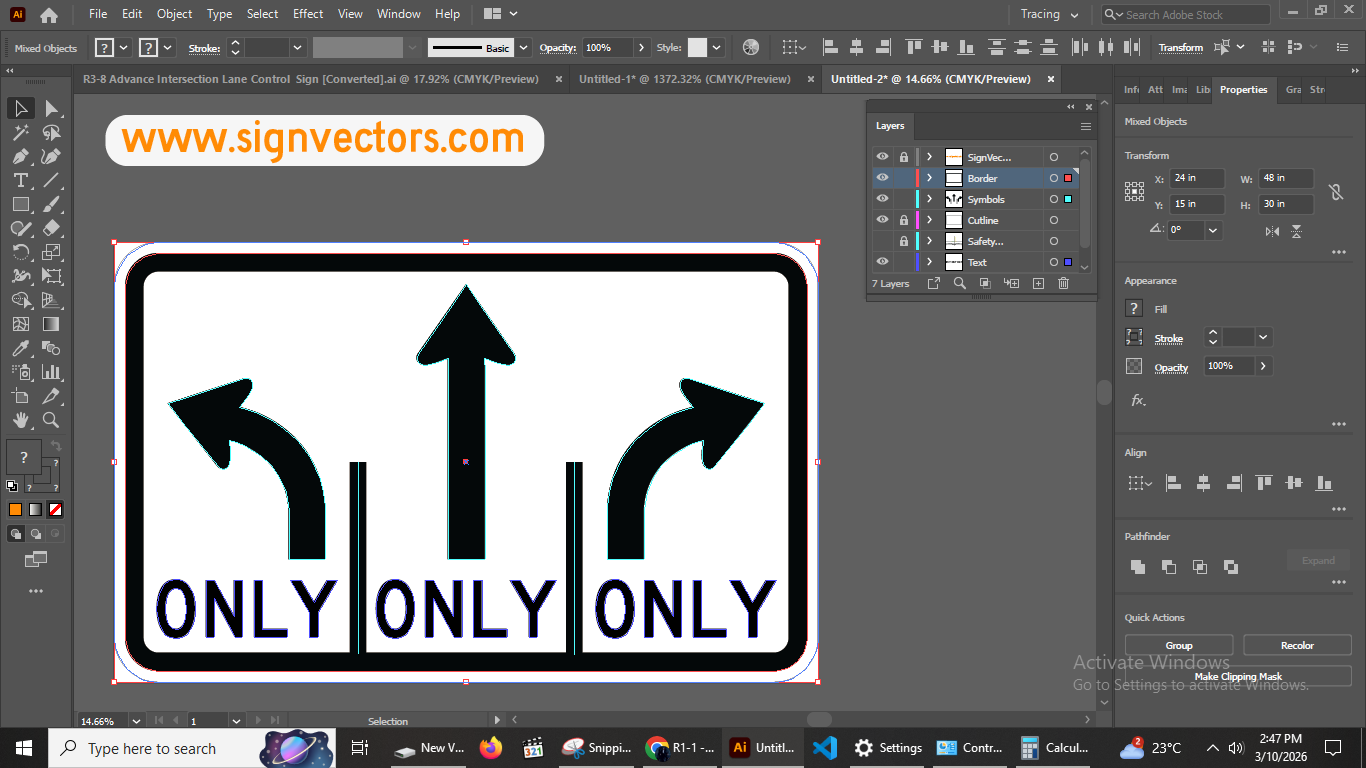Select the Pen tool
The image size is (1366, 768).
click(21, 157)
